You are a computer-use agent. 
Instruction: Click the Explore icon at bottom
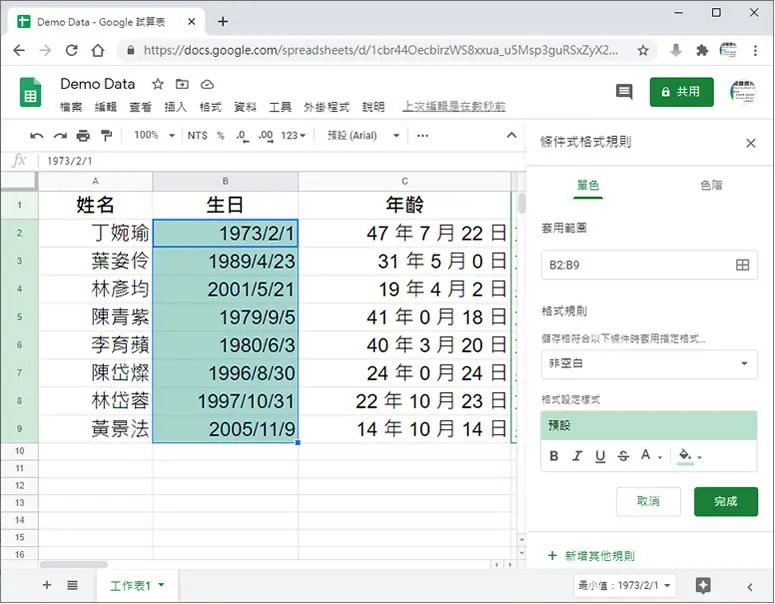[703, 585]
